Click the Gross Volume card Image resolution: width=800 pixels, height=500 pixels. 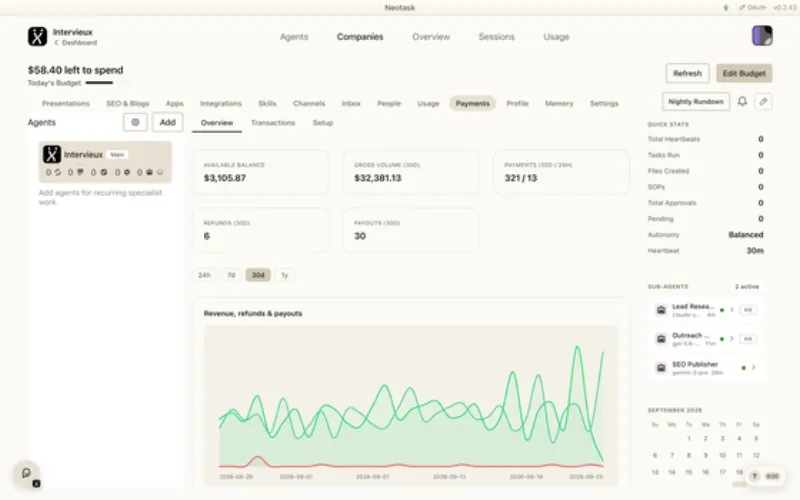click(411, 172)
